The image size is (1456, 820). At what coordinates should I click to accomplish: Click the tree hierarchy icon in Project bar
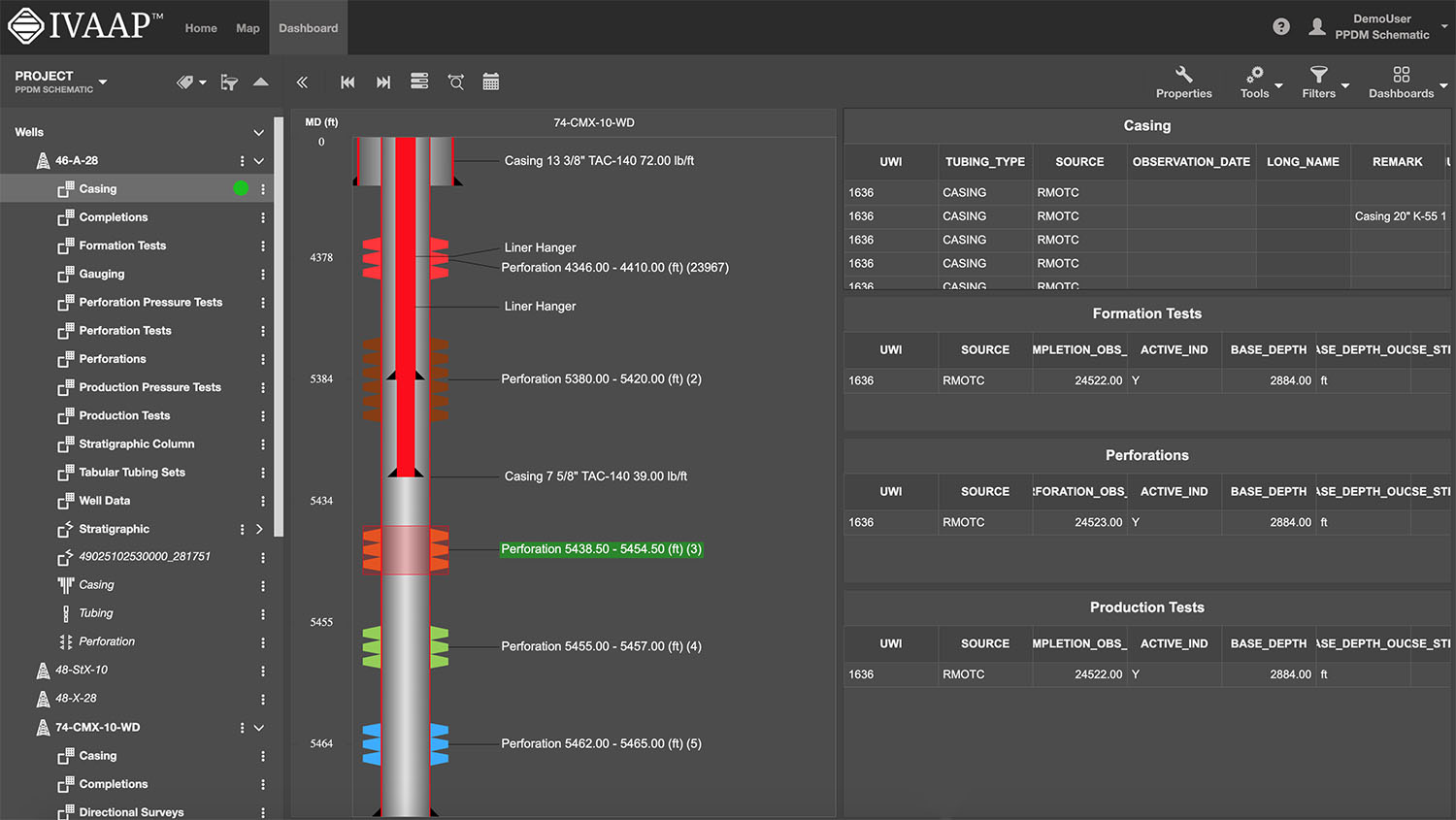tap(229, 82)
